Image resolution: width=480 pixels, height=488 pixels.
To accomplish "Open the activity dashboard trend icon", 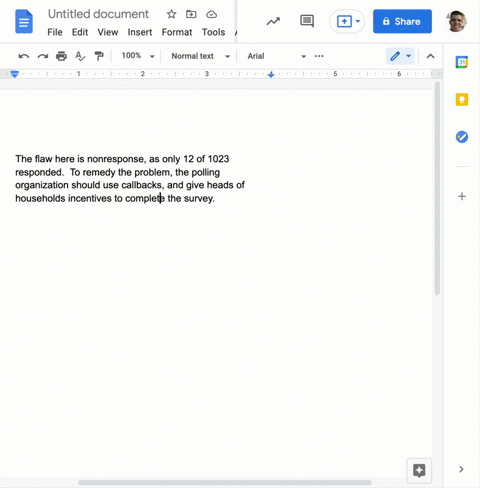I will (x=273, y=22).
